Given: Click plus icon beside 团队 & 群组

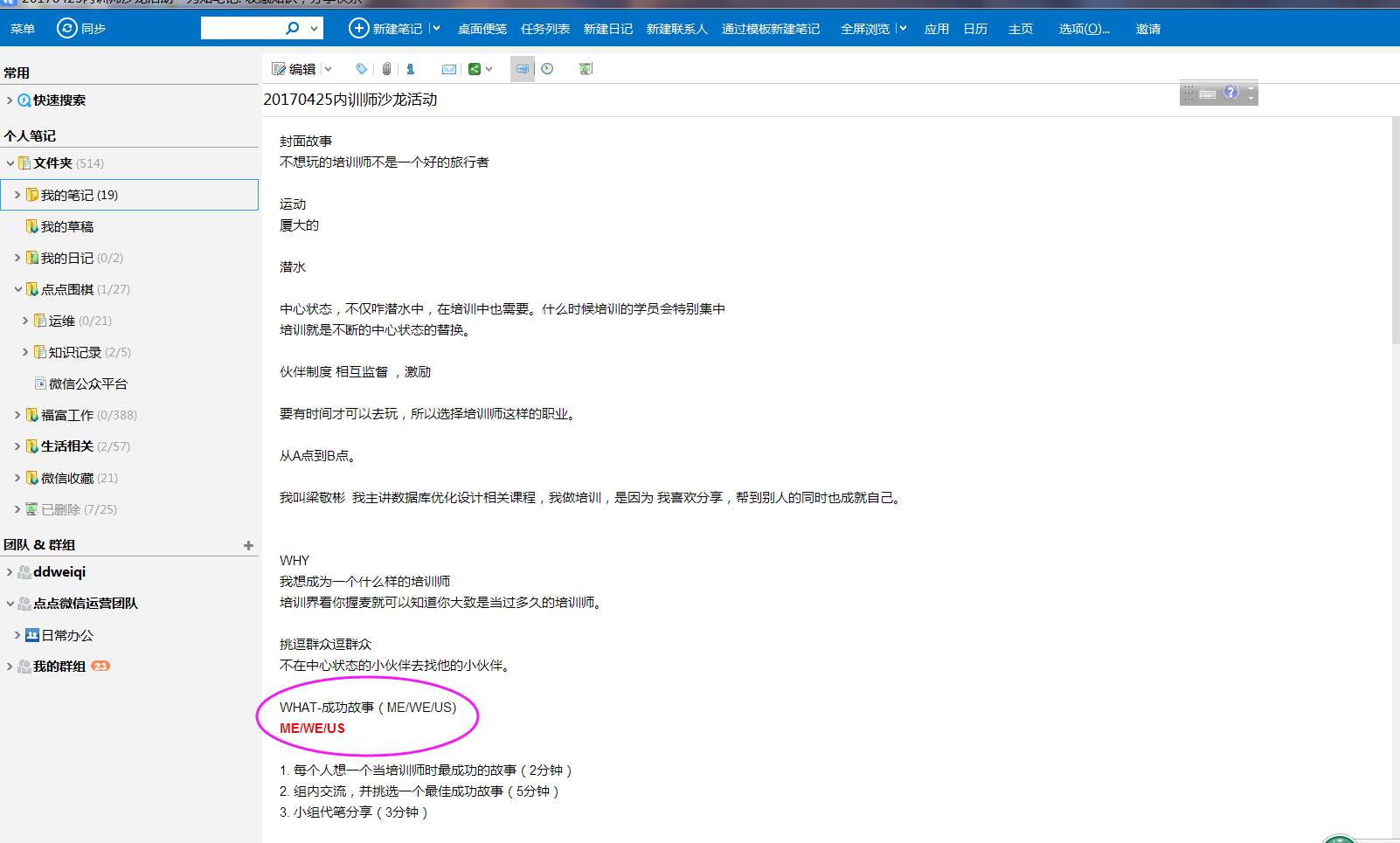Looking at the screenshot, I should (x=248, y=545).
